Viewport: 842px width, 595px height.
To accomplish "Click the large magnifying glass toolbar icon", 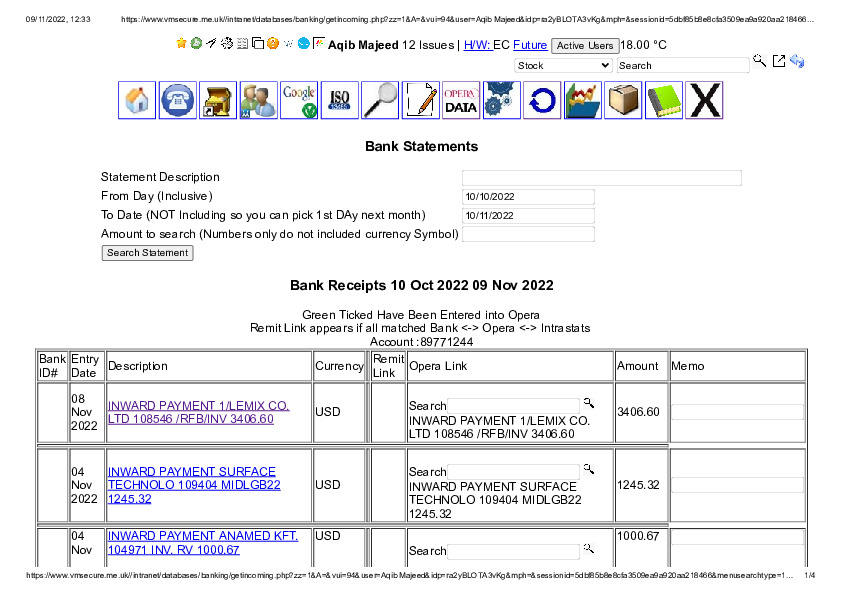I will [380, 101].
